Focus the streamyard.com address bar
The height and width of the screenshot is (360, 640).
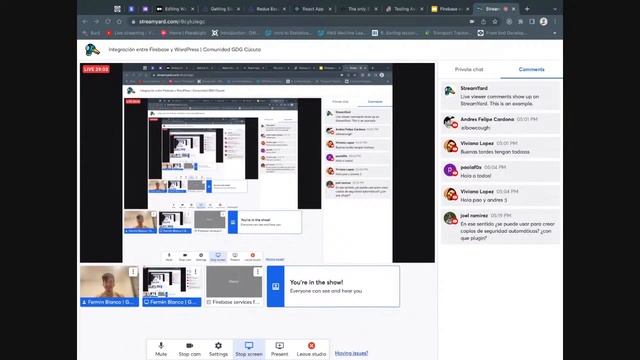pos(298,22)
